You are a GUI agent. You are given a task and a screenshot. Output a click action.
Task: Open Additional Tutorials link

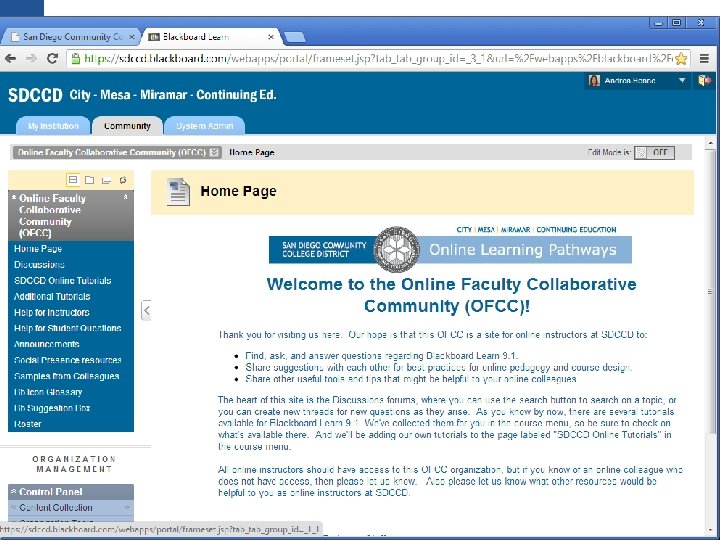pyautogui.click(x=52, y=297)
